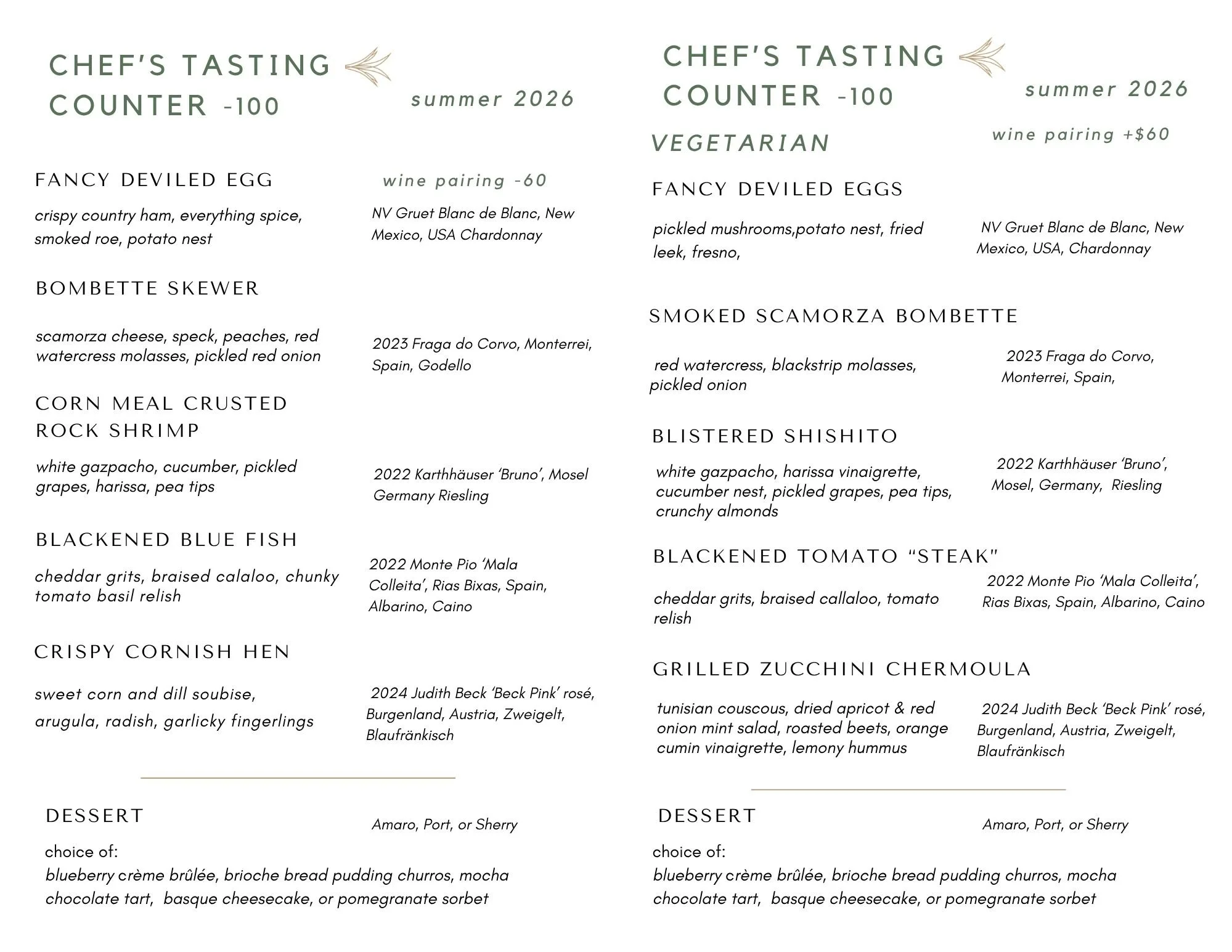Select the Smoked Scamorza Bombette heading
This screenshot has width=1232, height=952.
[x=833, y=316]
